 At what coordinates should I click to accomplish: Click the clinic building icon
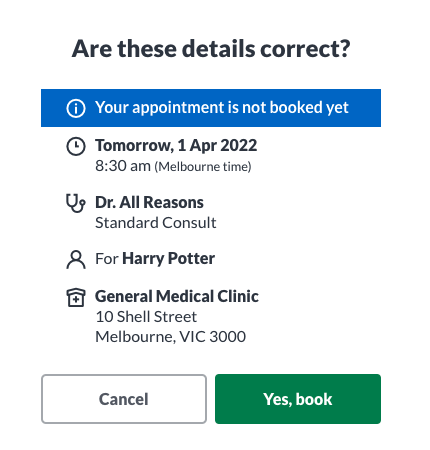(76, 297)
